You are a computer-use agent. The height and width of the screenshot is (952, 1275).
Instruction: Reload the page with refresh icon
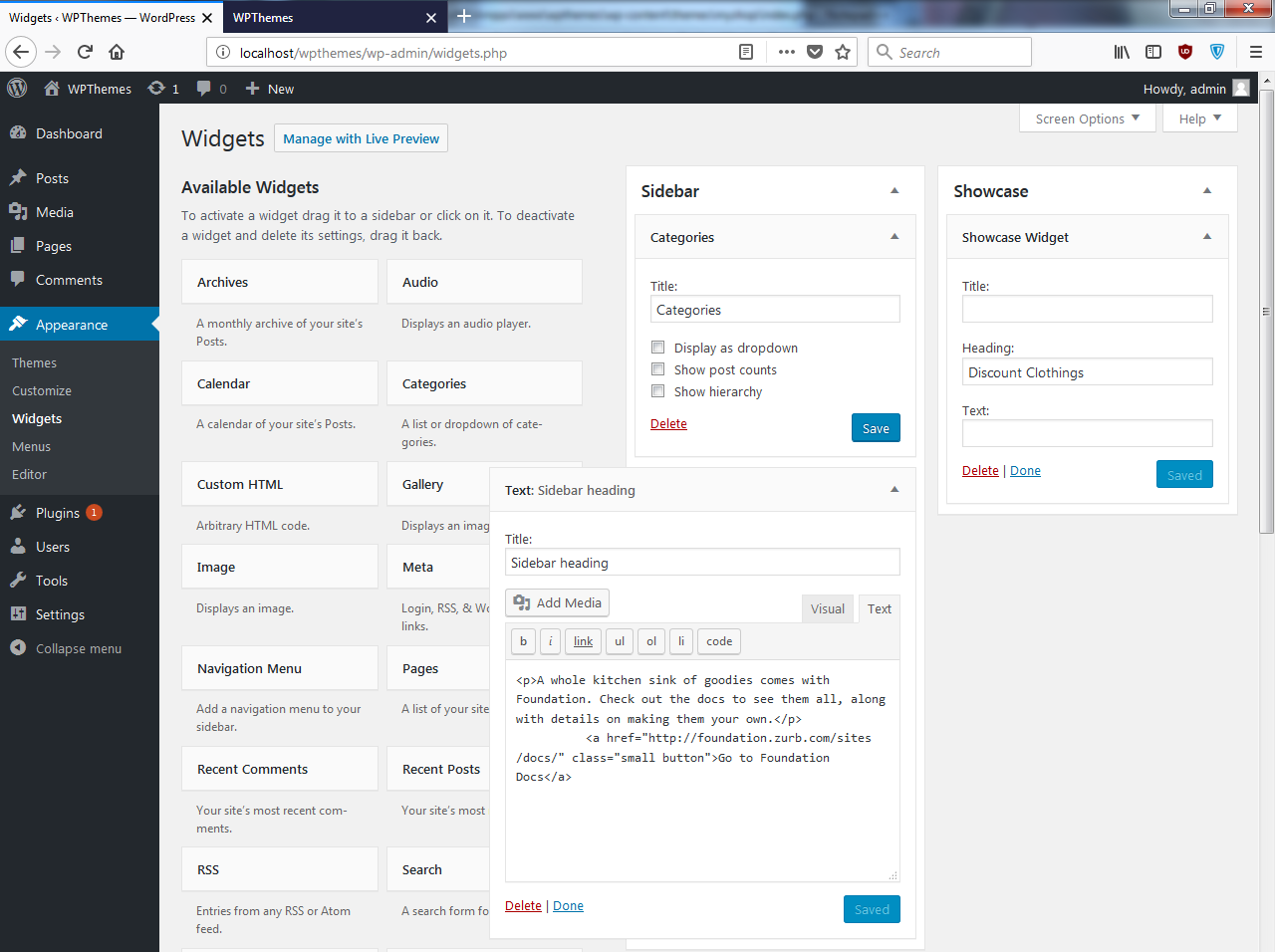click(85, 52)
